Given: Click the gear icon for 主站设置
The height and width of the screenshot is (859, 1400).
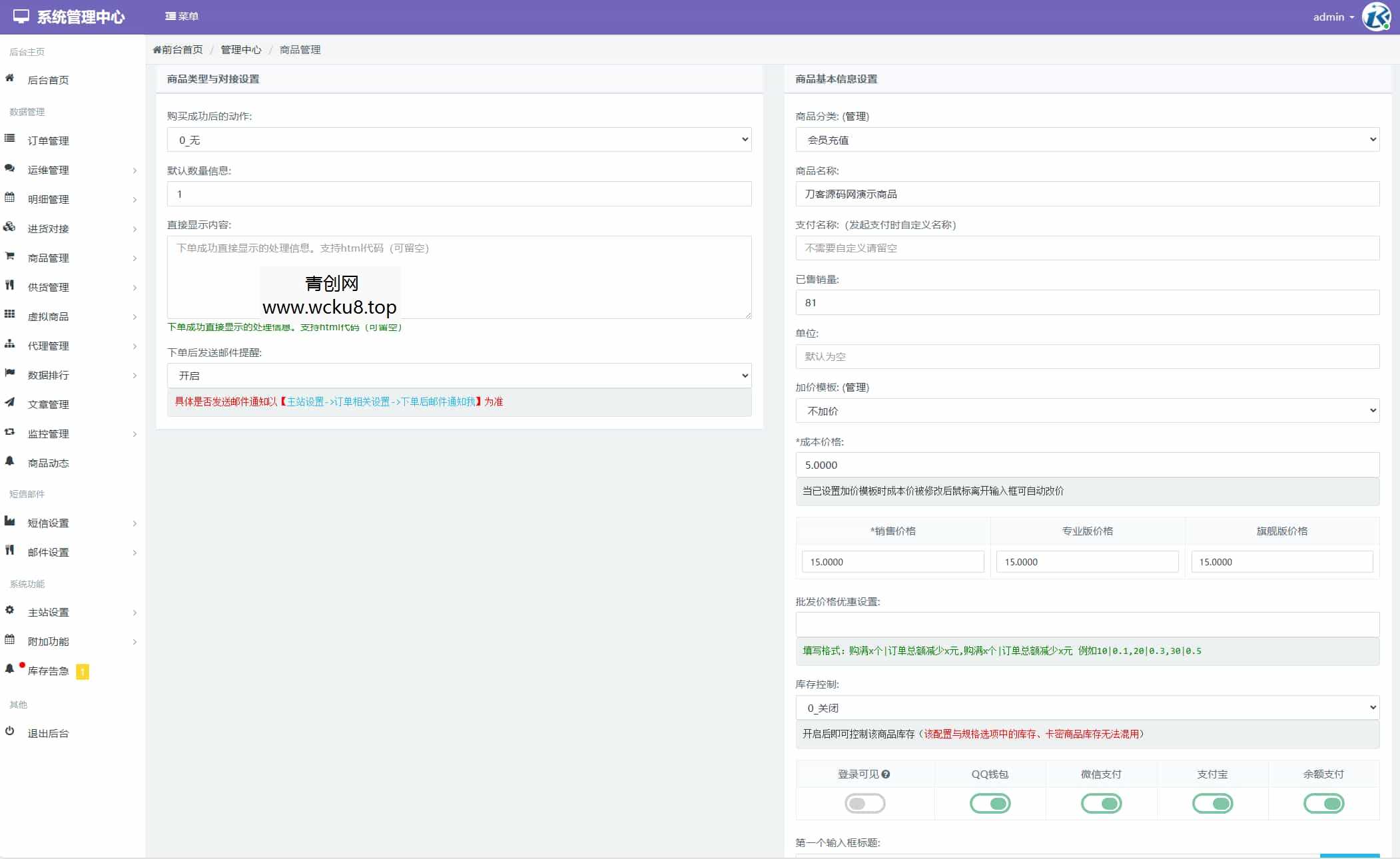Looking at the screenshot, I should click(x=9, y=610).
